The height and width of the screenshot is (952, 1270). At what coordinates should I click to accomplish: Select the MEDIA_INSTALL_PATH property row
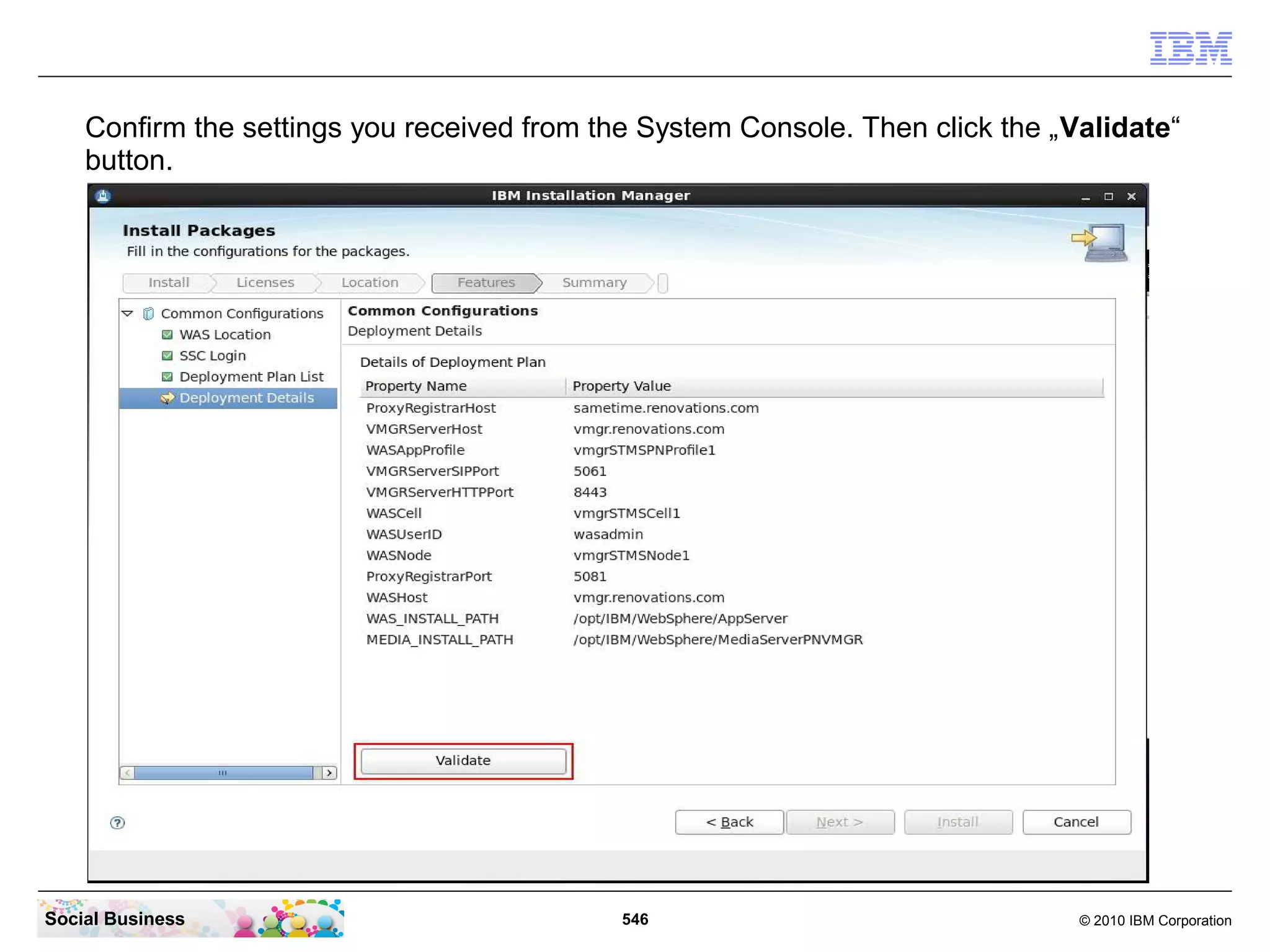click(x=732, y=640)
